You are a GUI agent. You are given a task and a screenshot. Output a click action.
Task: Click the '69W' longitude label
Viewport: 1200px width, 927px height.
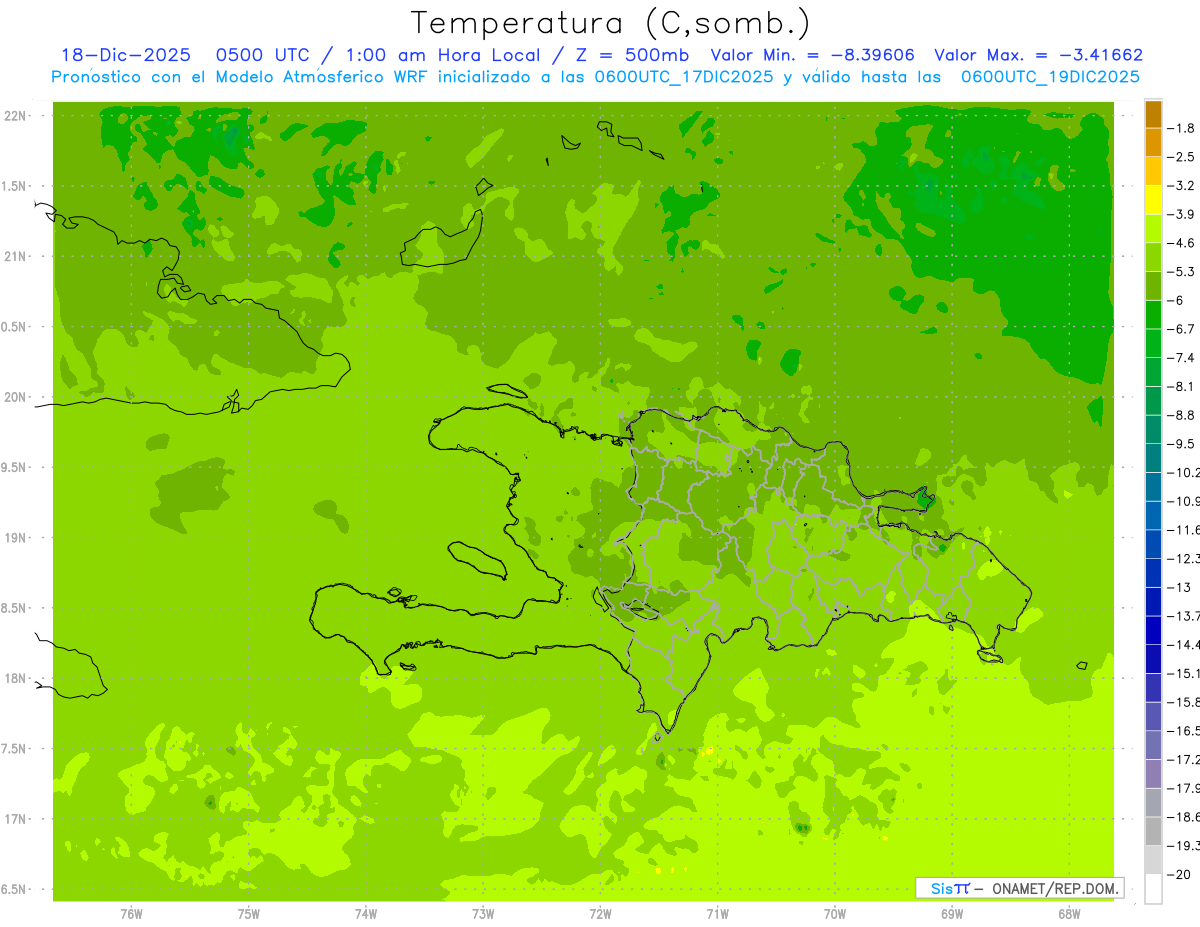pyautogui.click(x=952, y=914)
